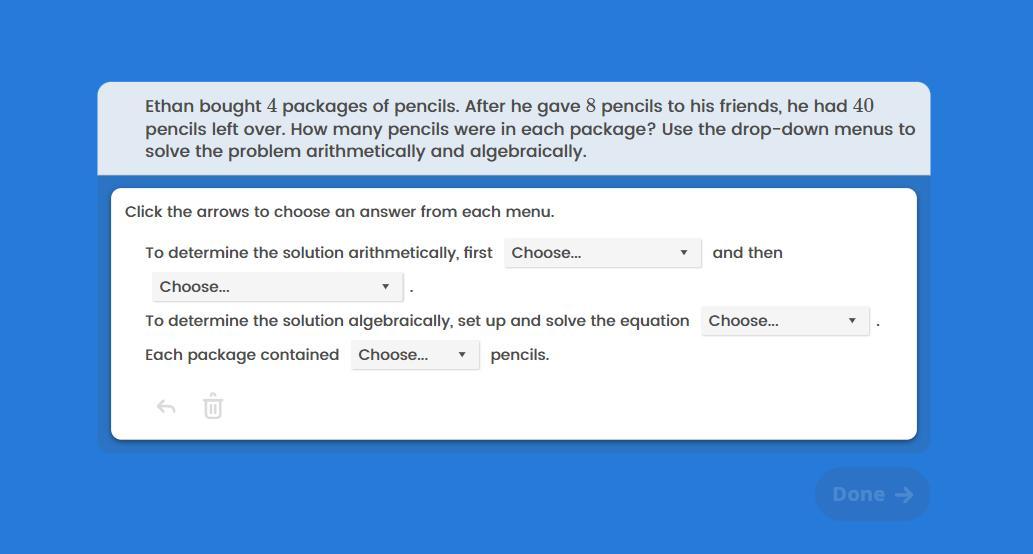Click the 'and then' text

tap(747, 253)
